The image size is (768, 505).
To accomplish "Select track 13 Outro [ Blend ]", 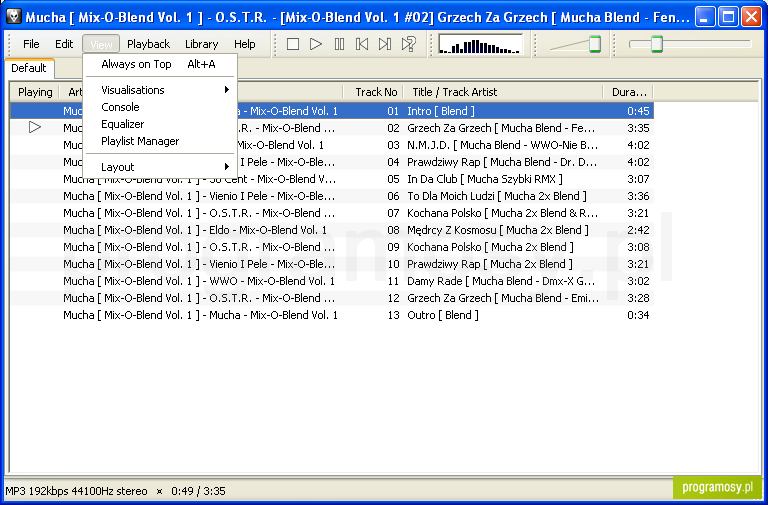I will [332, 315].
